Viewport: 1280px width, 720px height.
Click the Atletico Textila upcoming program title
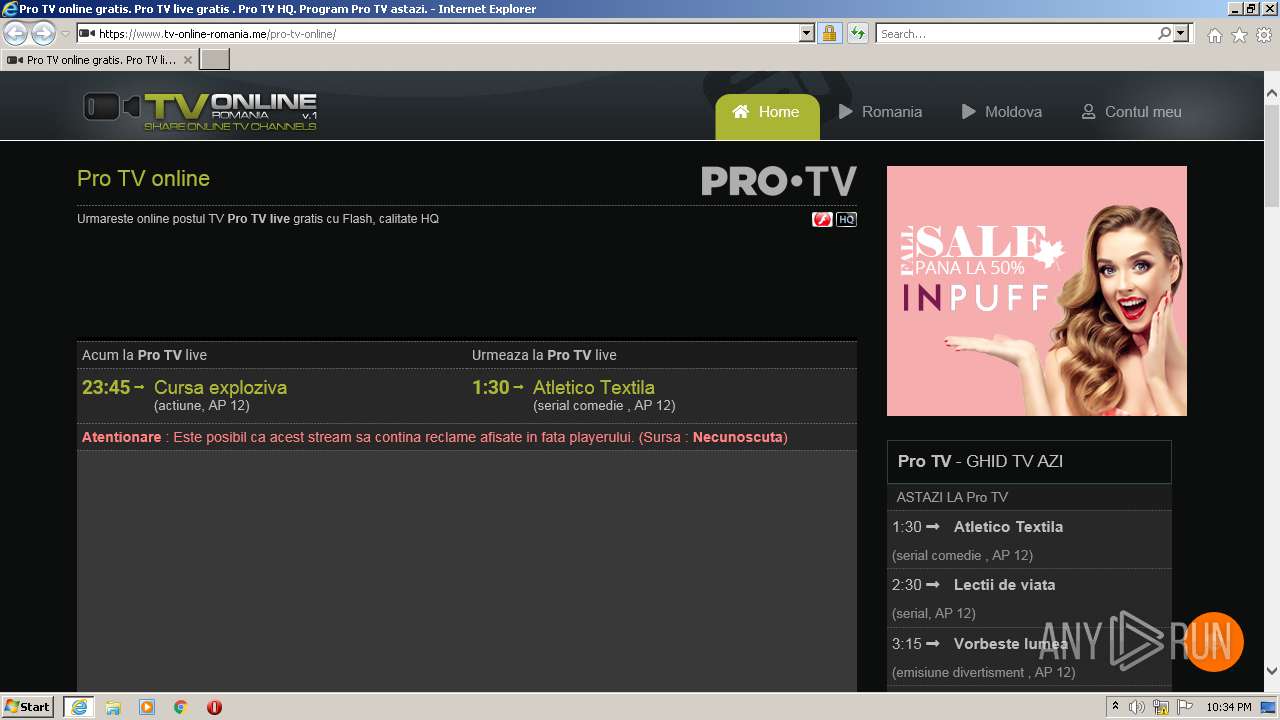[594, 388]
